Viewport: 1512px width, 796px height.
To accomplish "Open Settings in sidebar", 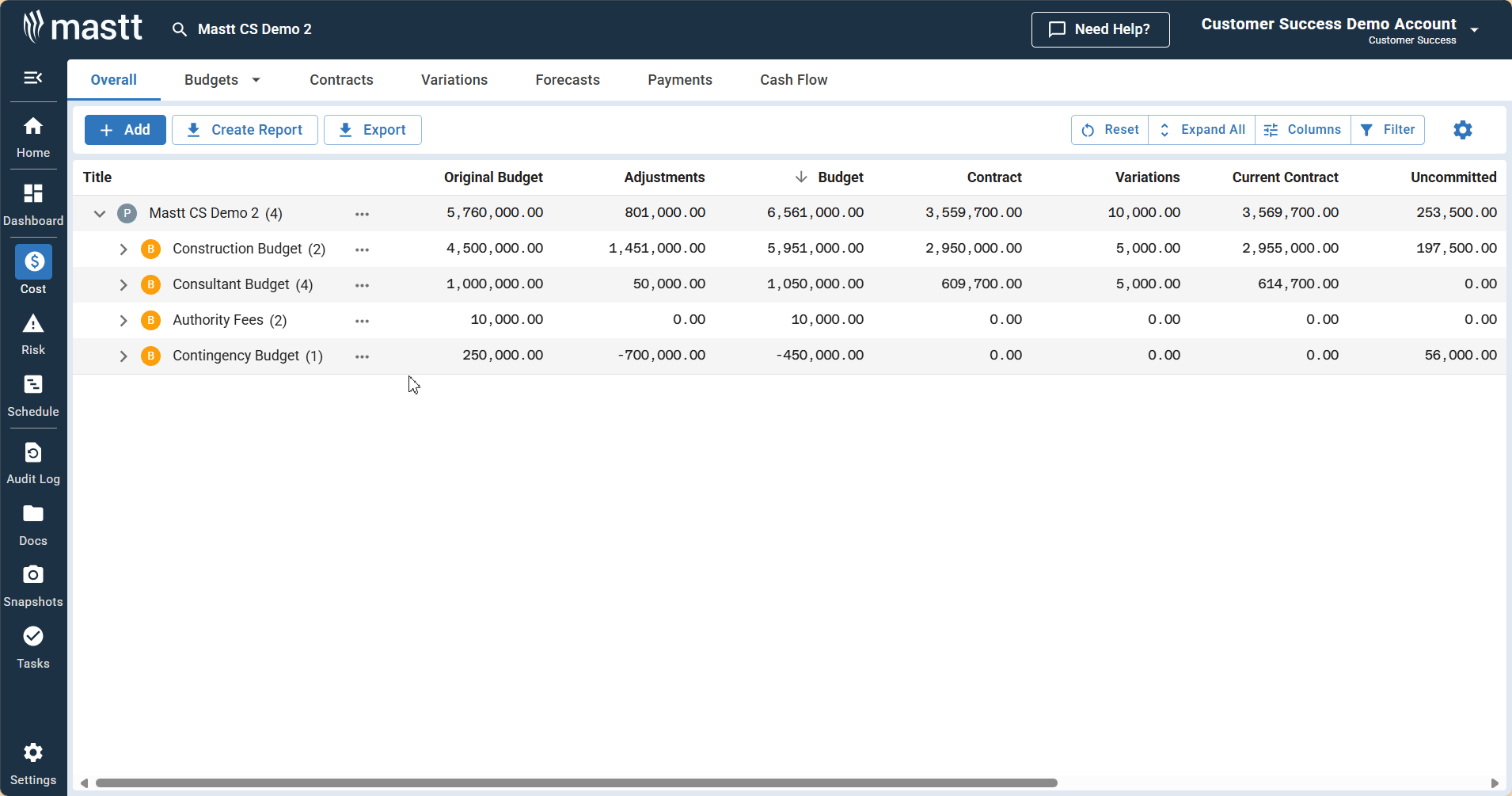I will pyautogui.click(x=33, y=764).
